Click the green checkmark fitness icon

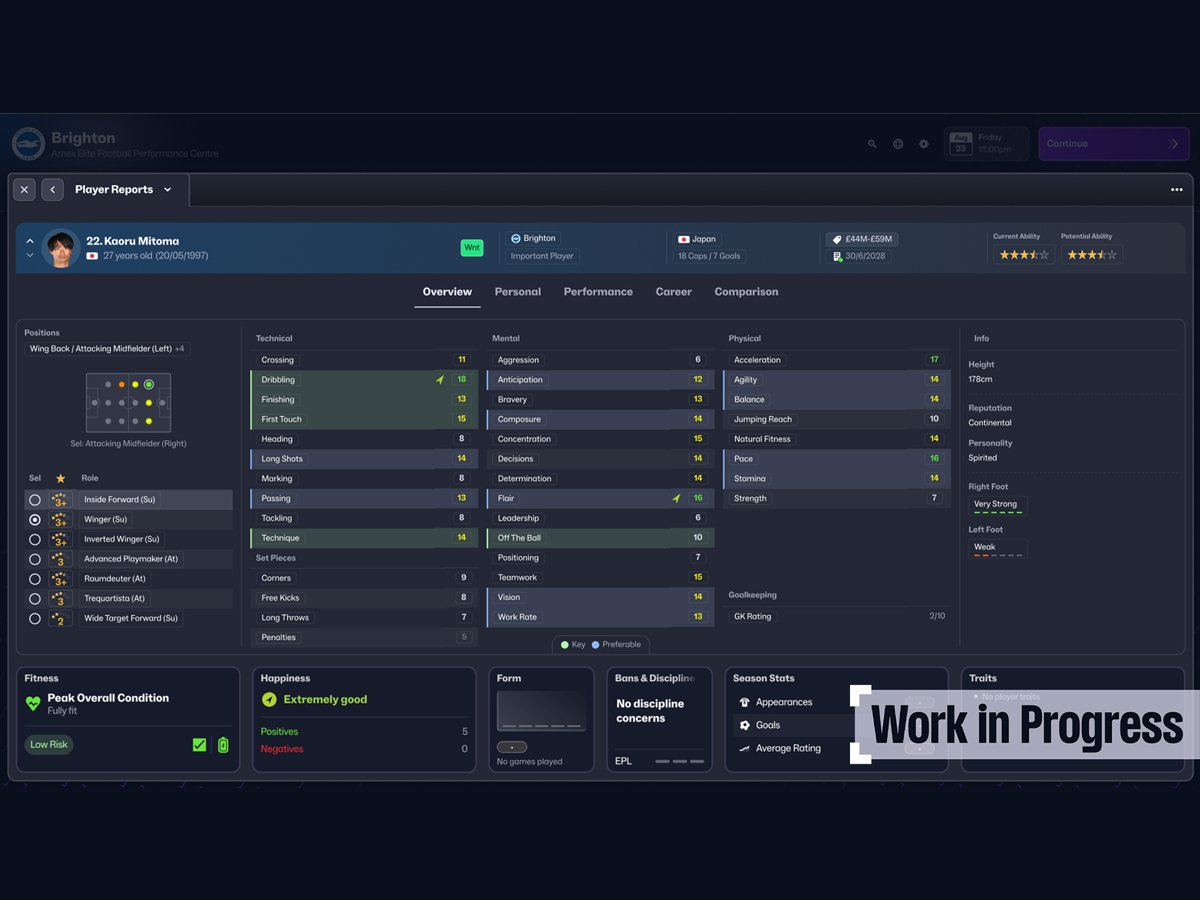tap(200, 745)
